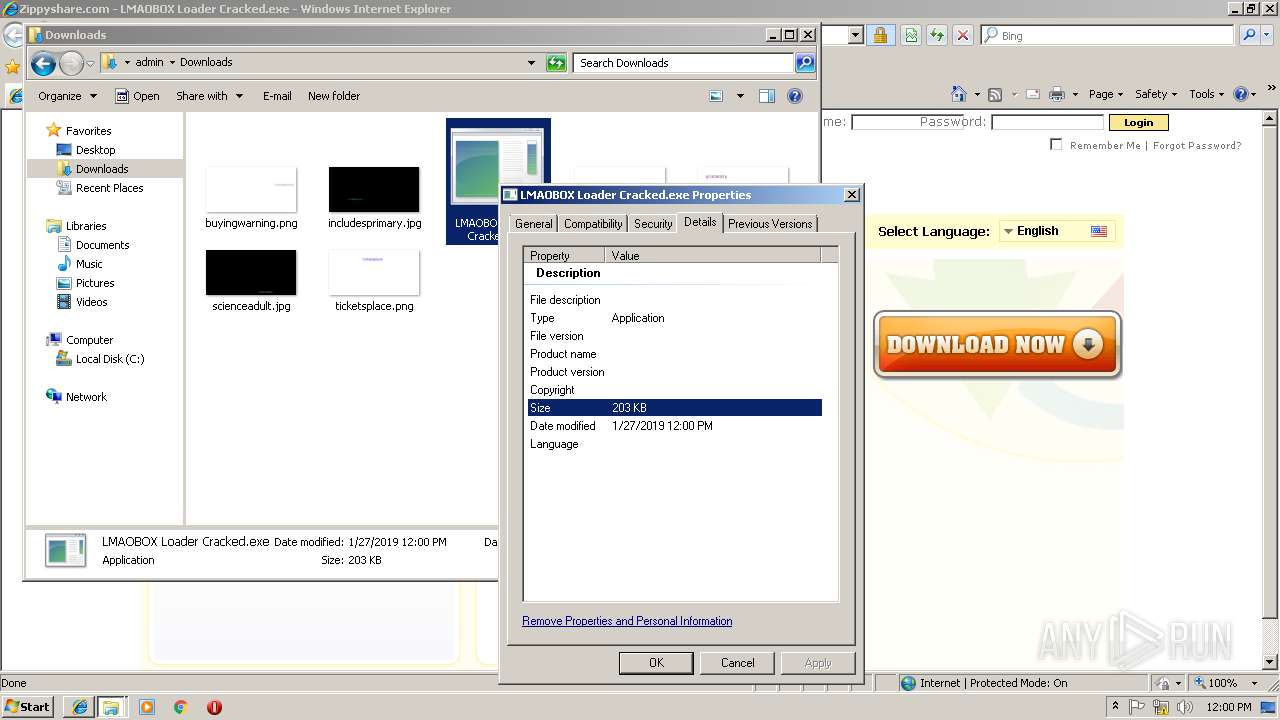Open IE security report lock icon
This screenshot has height=720, width=1280.
click(x=880, y=35)
